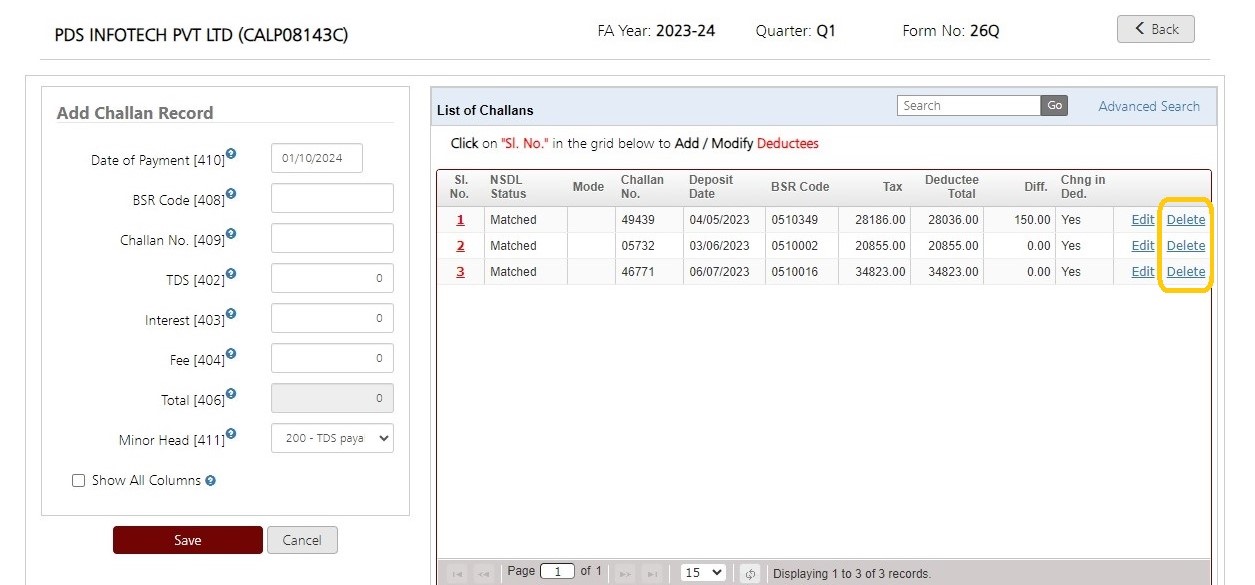Click help icon next to Fee [404]
Viewport: 1255px width, 585px height.
click(231, 354)
